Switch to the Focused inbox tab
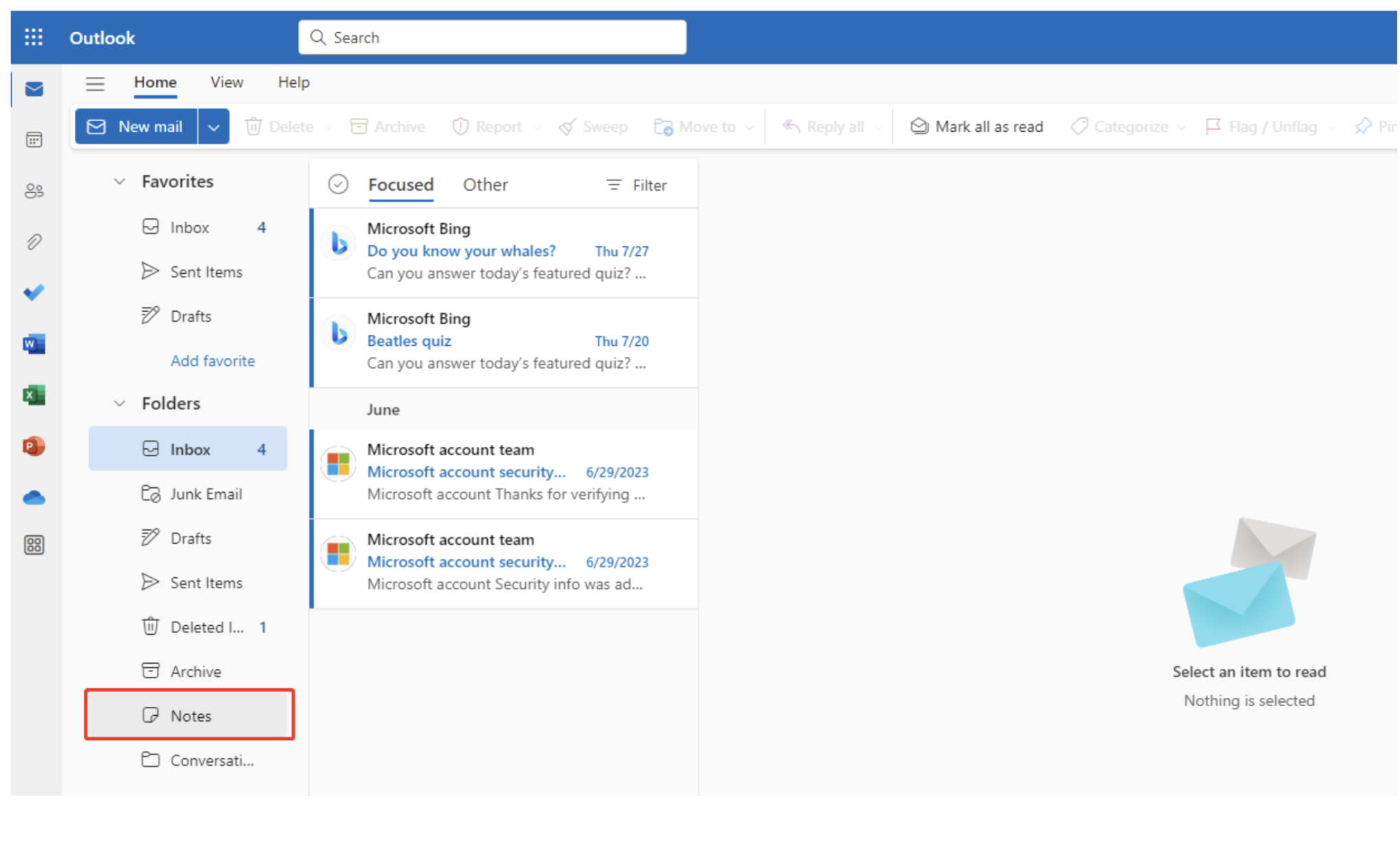 401,185
